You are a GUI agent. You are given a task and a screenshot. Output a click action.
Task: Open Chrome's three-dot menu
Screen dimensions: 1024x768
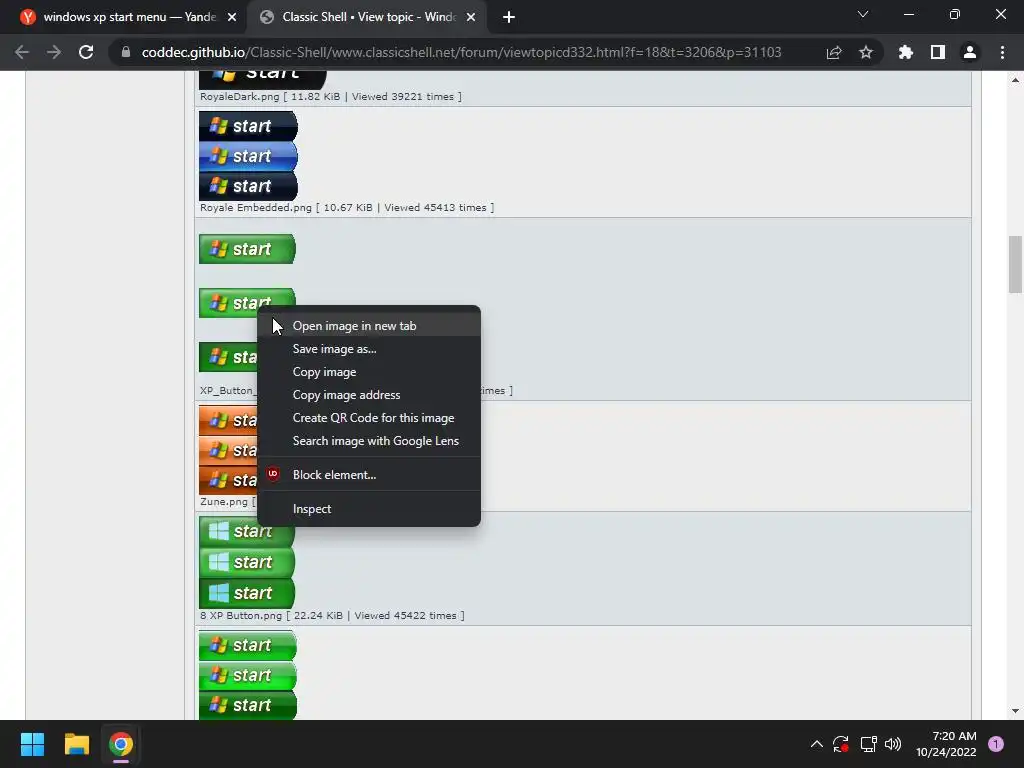pos(1002,52)
